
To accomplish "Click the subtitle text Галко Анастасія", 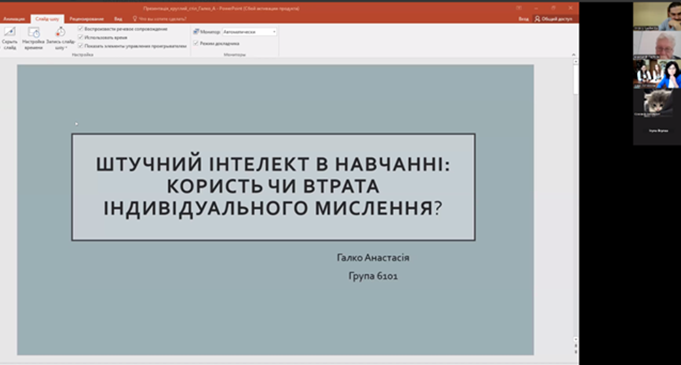I will point(373,258).
